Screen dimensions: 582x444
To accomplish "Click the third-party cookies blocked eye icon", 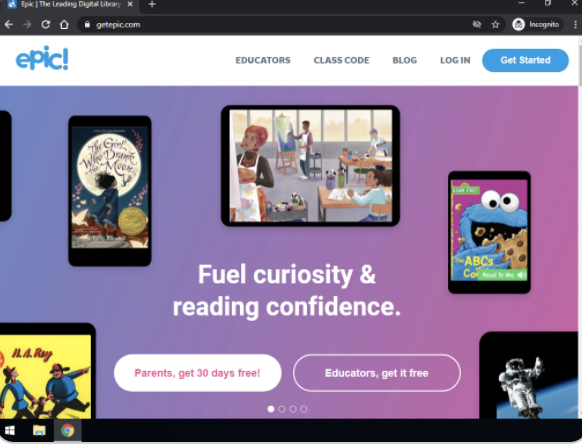I will pyautogui.click(x=477, y=25).
